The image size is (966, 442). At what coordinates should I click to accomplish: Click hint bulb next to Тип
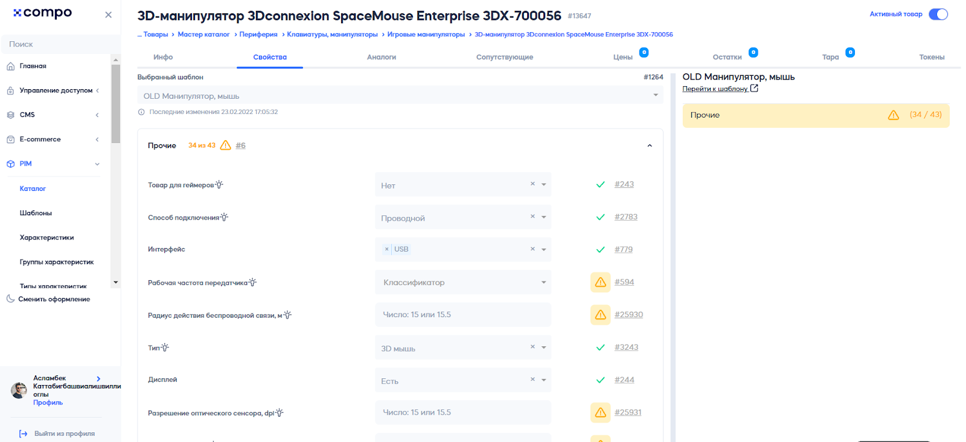(165, 348)
